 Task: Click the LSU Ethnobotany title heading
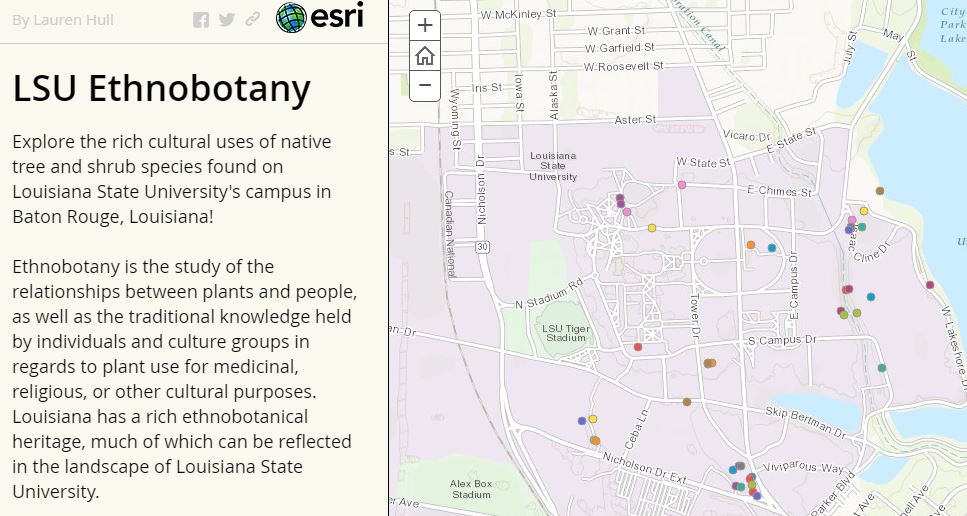(x=162, y=89)
